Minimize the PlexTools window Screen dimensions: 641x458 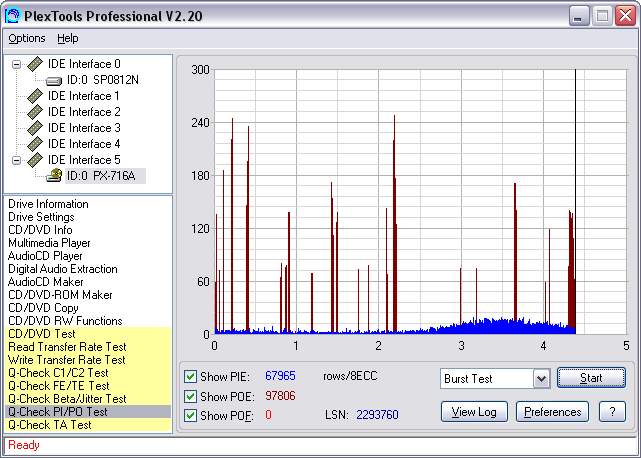[579, 16]
